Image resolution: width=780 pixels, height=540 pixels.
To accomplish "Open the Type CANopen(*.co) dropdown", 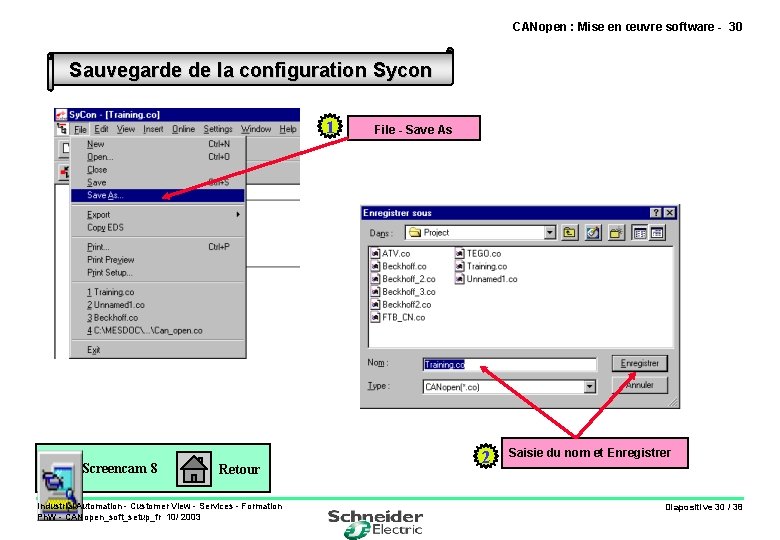I will pyautogui.click(x=589, y=387).
